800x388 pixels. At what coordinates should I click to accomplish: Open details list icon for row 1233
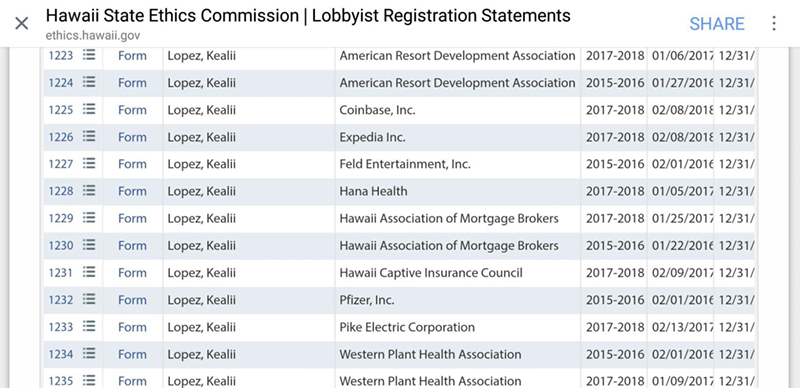tap(89, 326)
